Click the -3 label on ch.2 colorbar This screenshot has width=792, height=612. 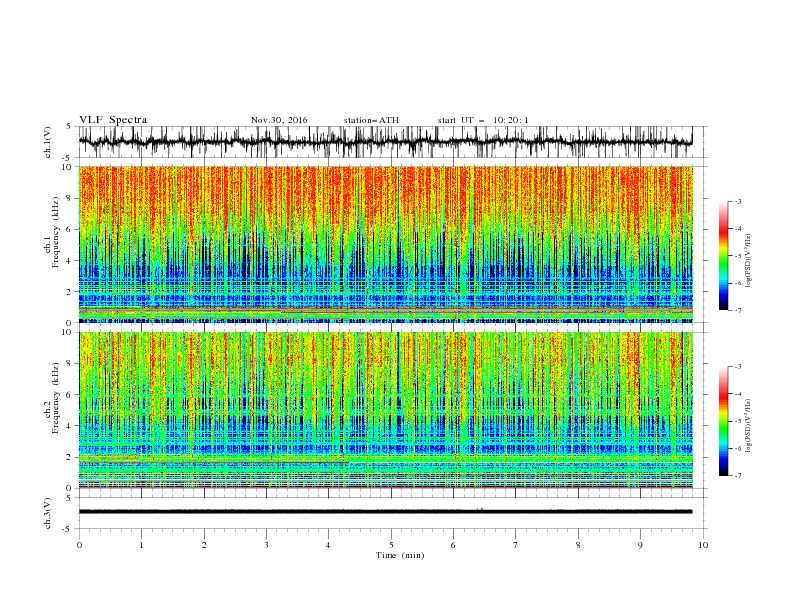[x=738, y=367]
